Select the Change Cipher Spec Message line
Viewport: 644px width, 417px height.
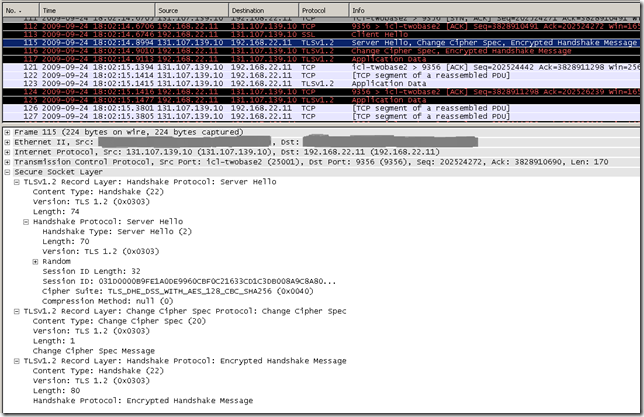click(94, 351)
